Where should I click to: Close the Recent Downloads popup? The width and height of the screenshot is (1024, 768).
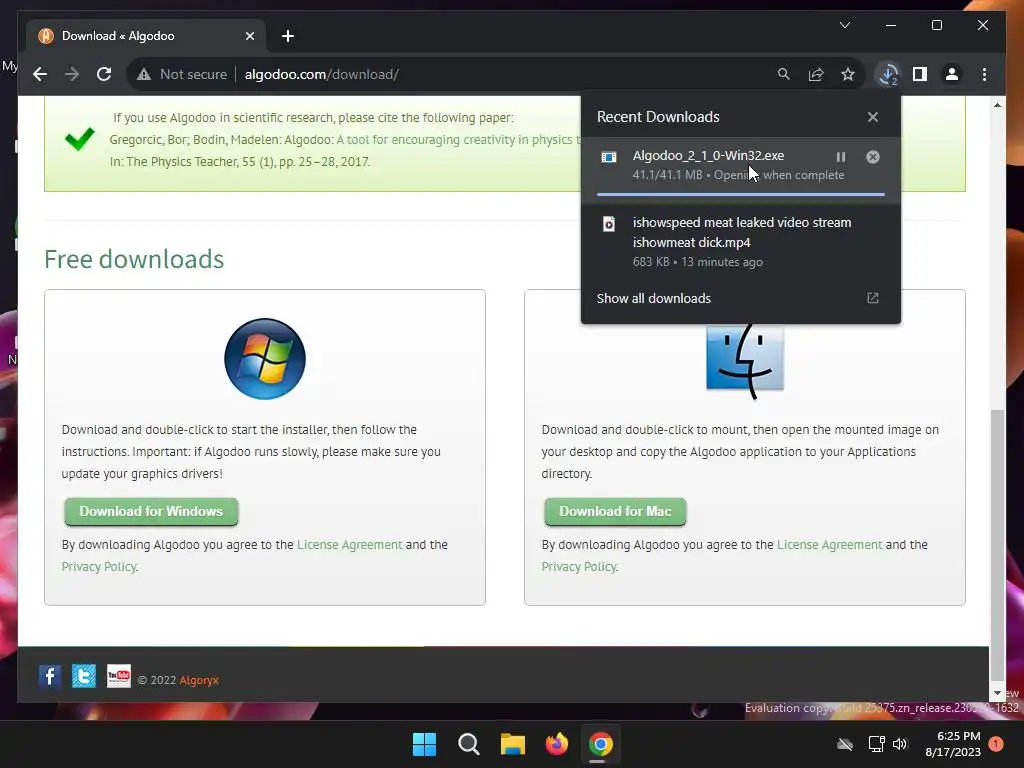click(872, 117)
